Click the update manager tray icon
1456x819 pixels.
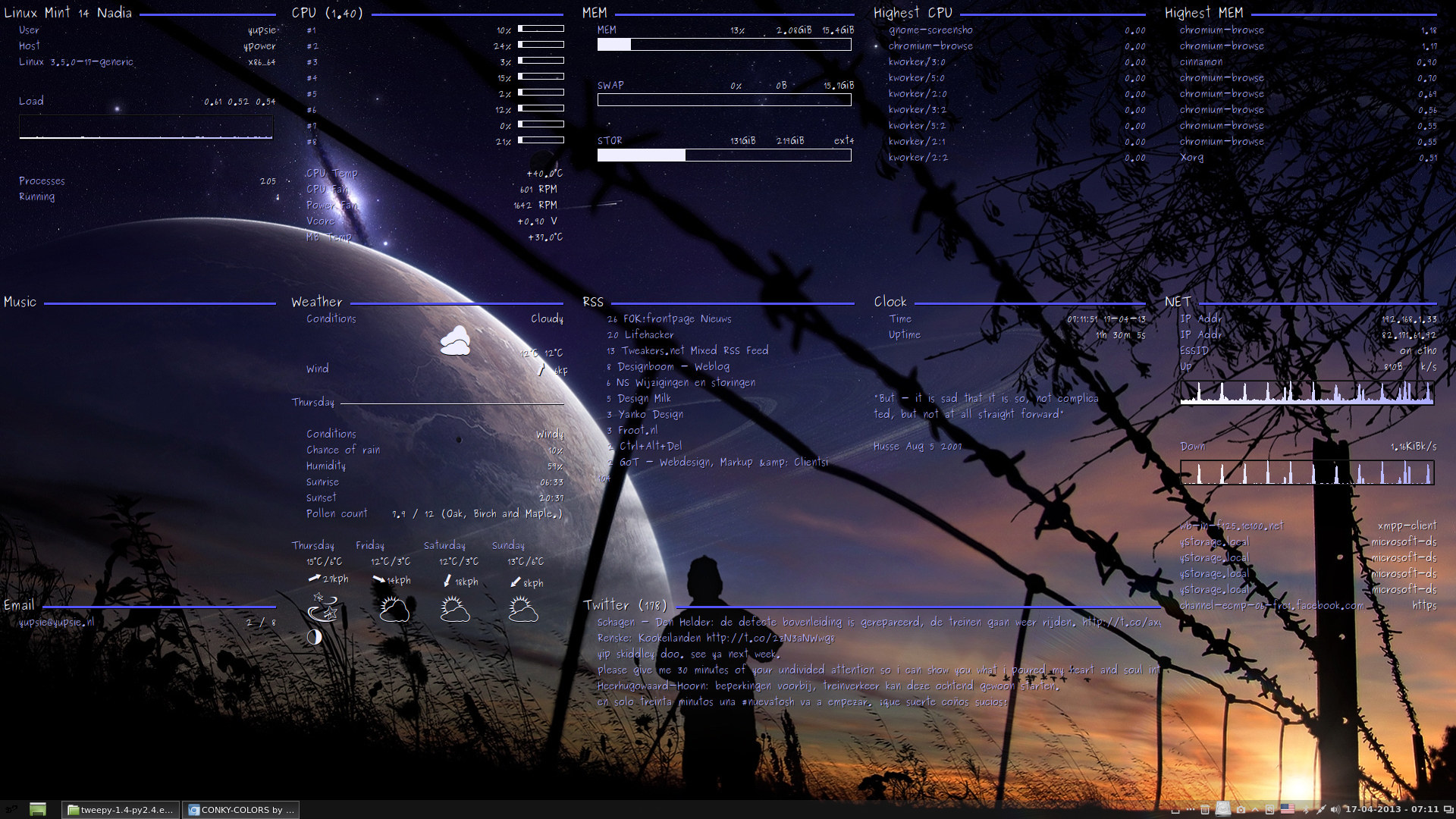click(1270, 809)
